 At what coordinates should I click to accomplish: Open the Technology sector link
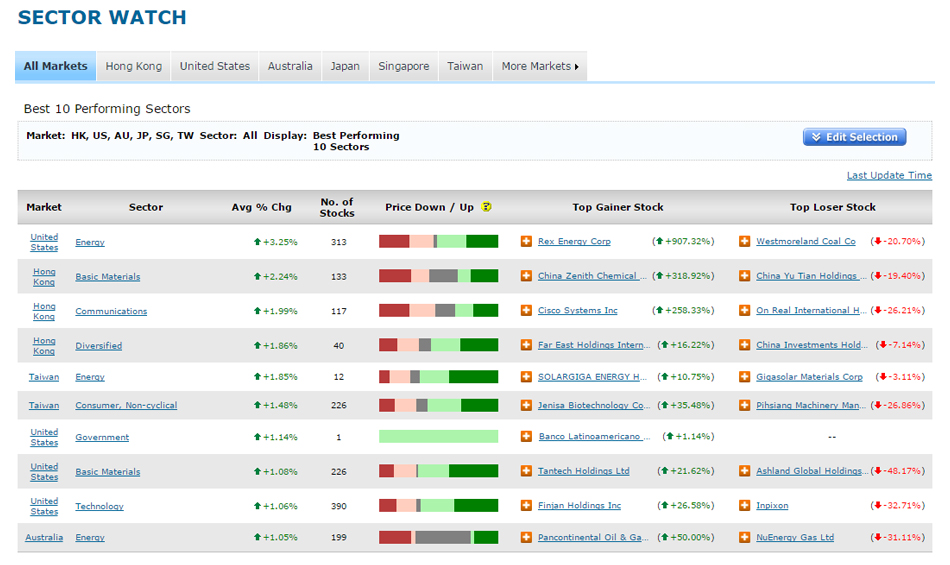click(x=99, y=506)
